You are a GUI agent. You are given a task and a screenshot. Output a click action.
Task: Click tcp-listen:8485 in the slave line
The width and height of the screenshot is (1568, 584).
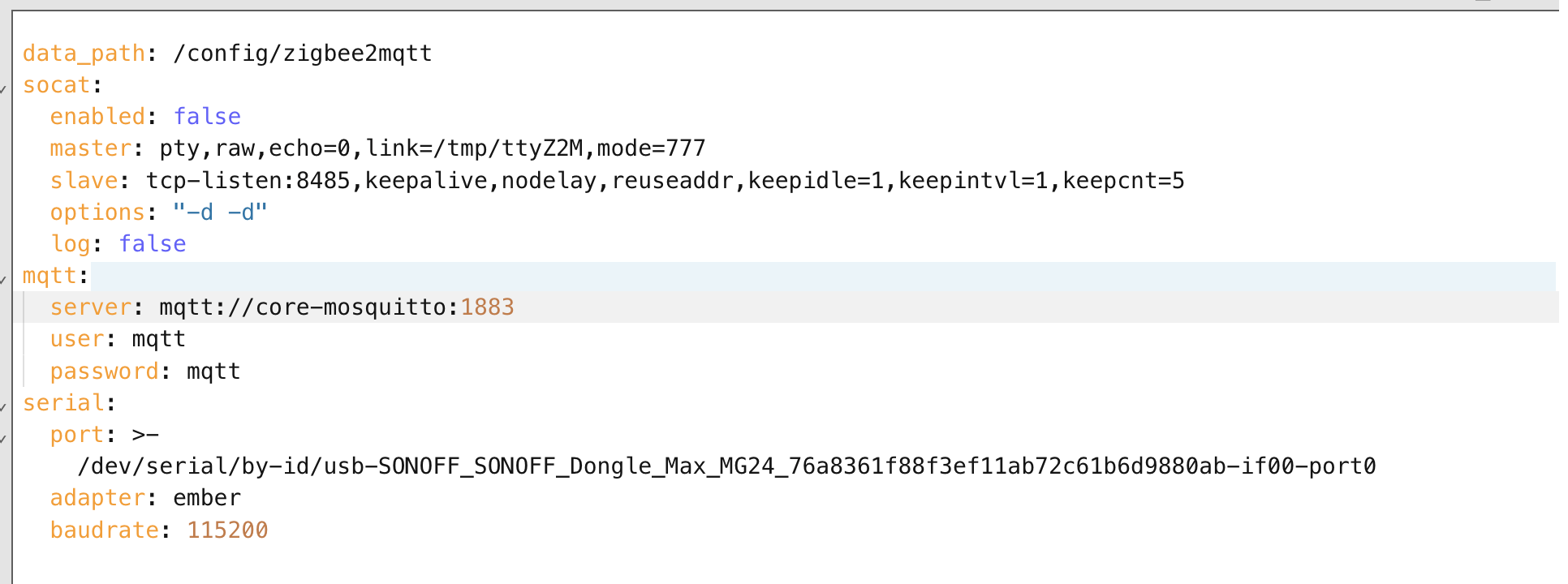(x=248, y=180)
